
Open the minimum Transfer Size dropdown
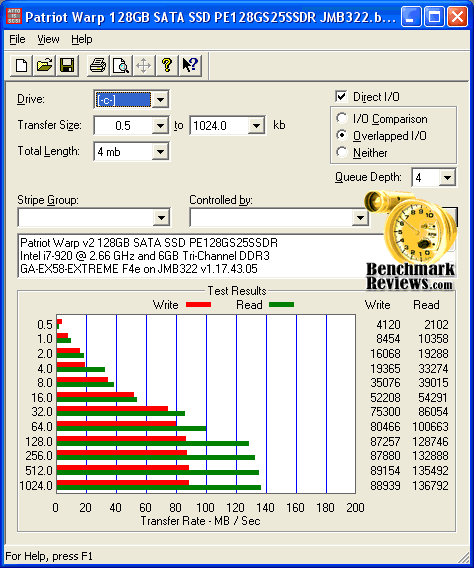point(160,126)
